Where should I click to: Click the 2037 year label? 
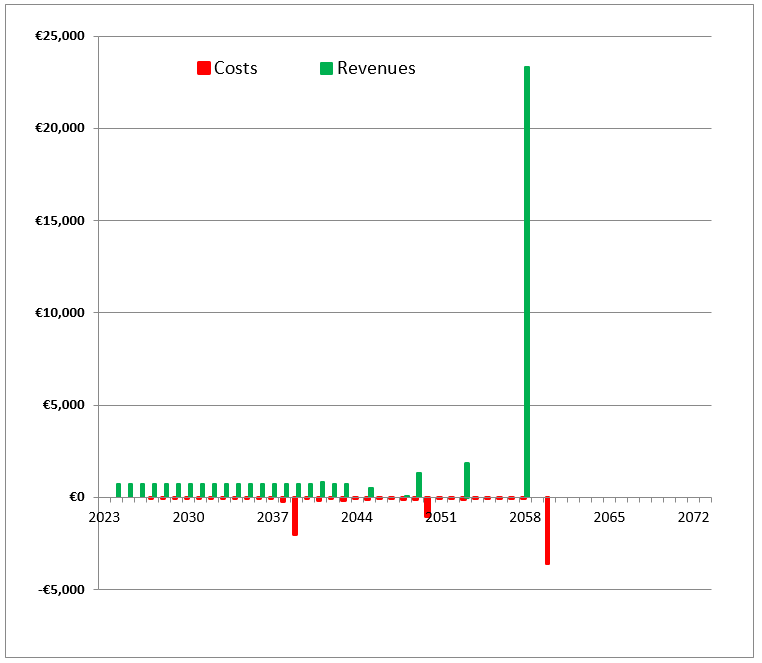273,517
